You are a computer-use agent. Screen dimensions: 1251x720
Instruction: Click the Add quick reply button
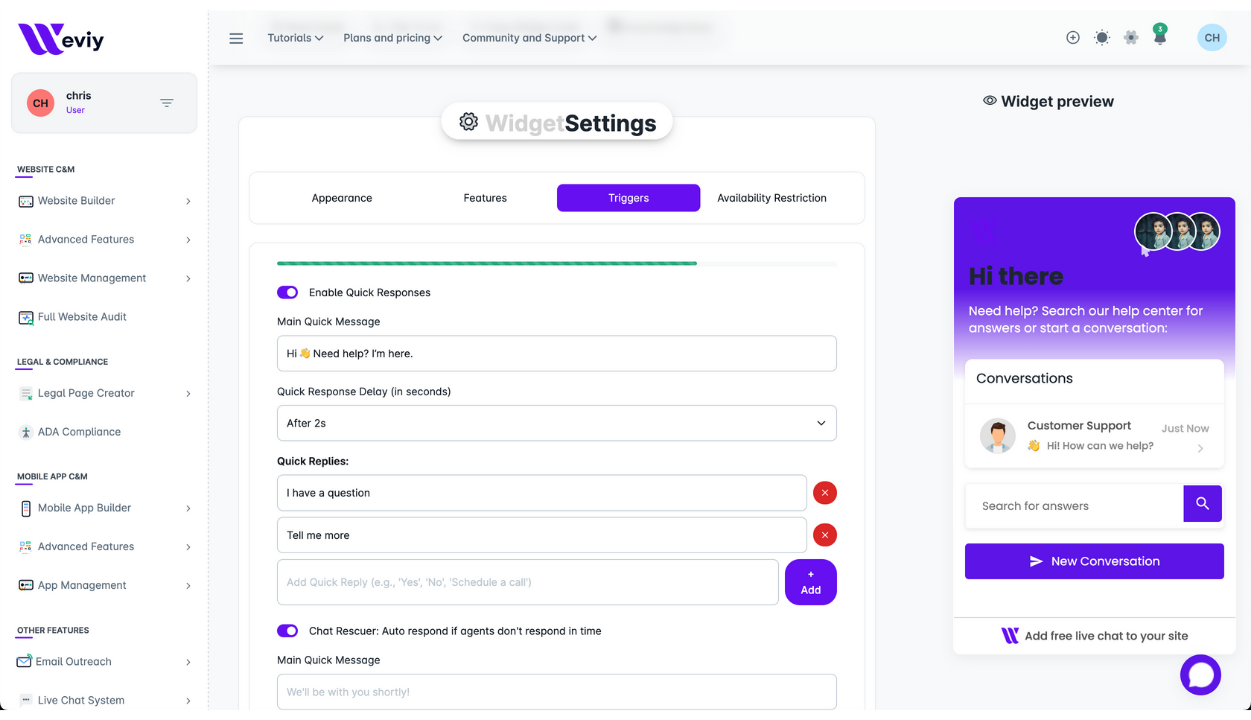pos(810,582)
